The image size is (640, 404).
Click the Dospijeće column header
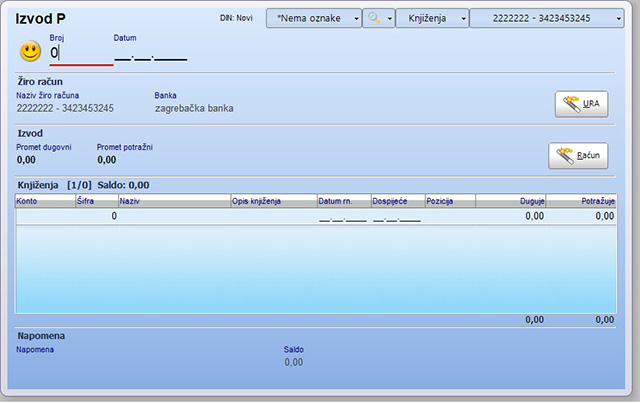click(x=398, y=201)
